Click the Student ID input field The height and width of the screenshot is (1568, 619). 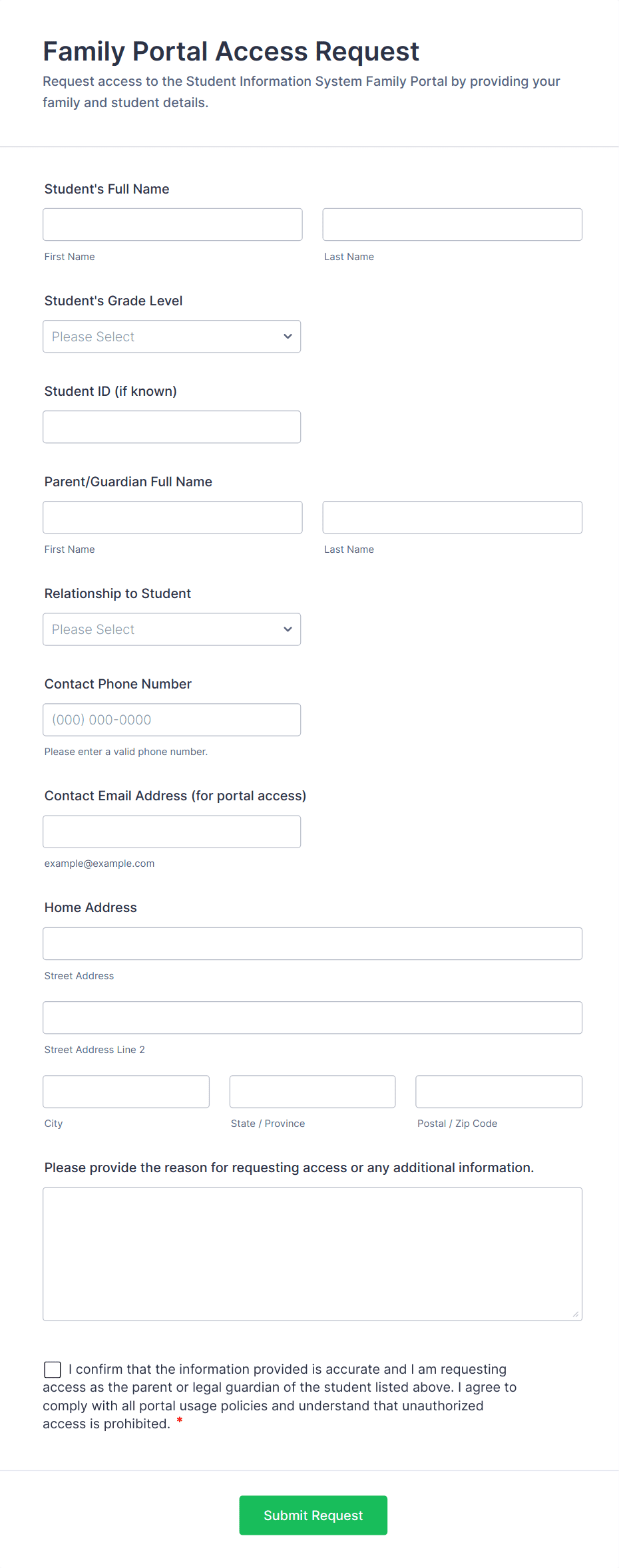coord(172,427)
